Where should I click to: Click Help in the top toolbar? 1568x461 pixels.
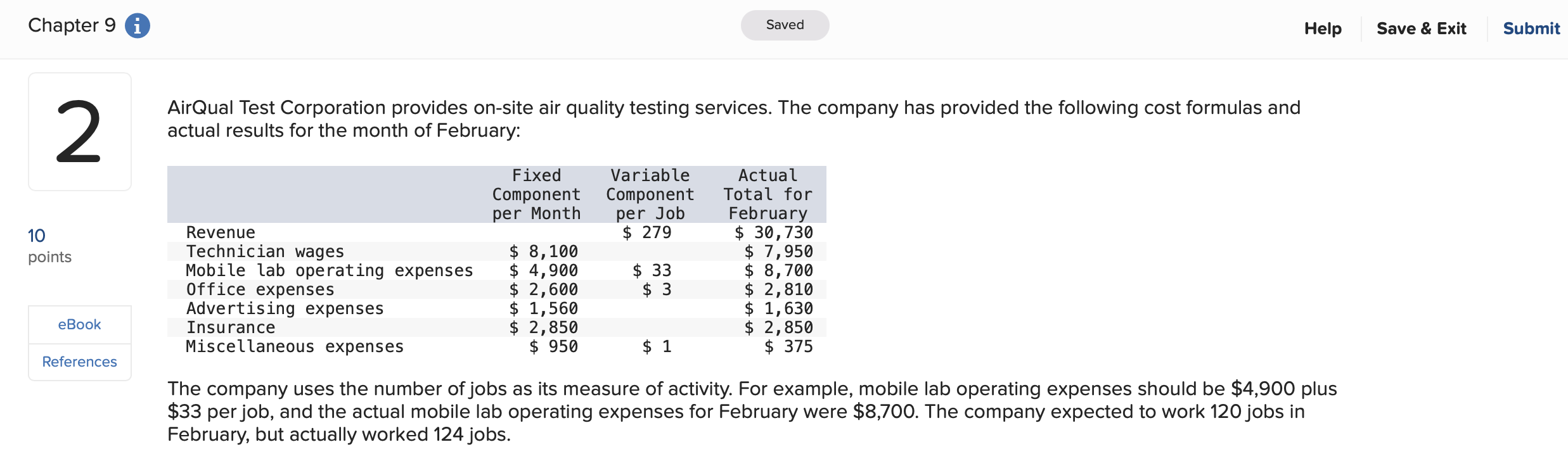pos(1322,28)
